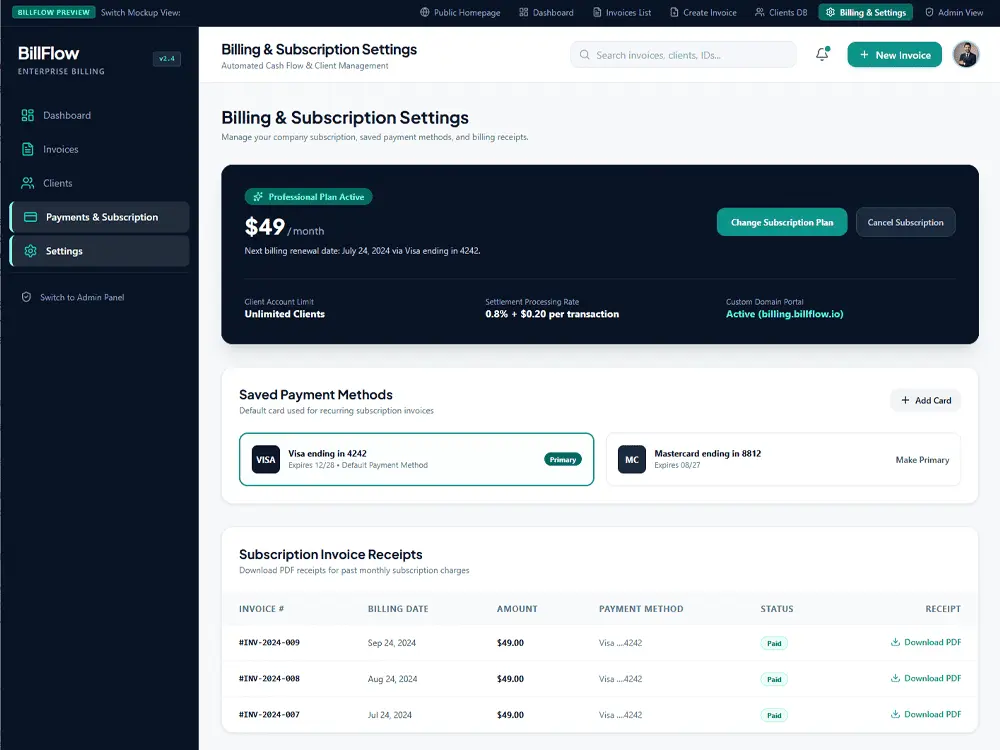Screen dimensions: 1000x750
Task: Download PDF receipt for #INV-2024-008
Action: [x=925, y=678]
